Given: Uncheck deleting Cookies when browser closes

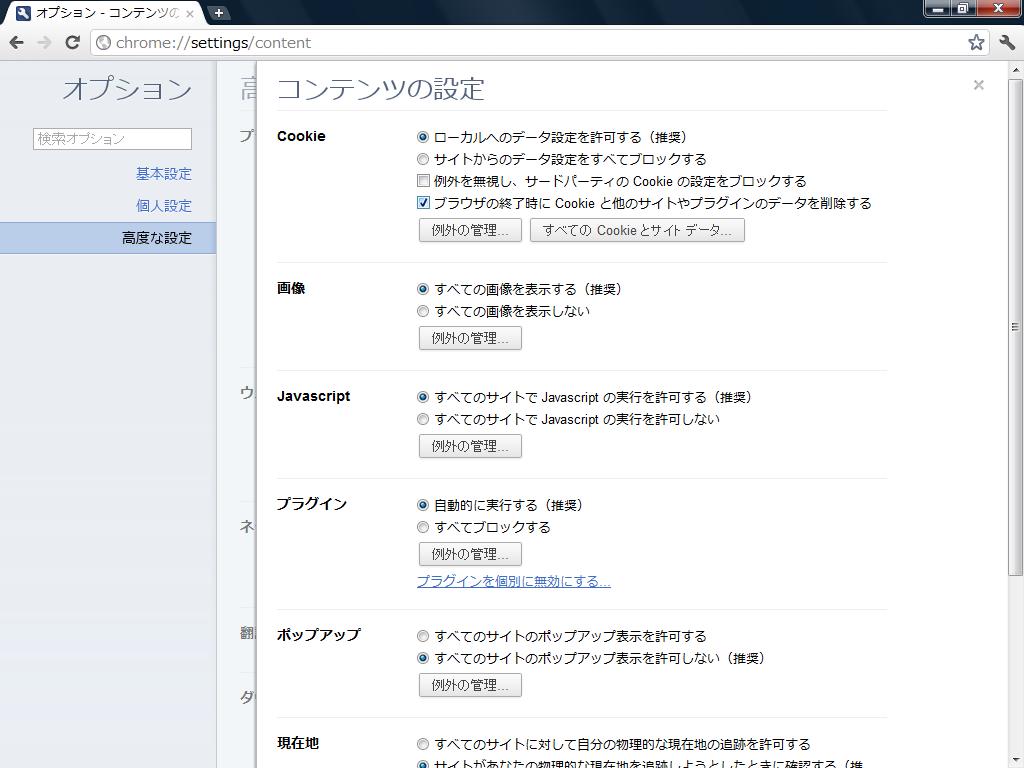Looking at the screenshot, I should click(423, 203).
